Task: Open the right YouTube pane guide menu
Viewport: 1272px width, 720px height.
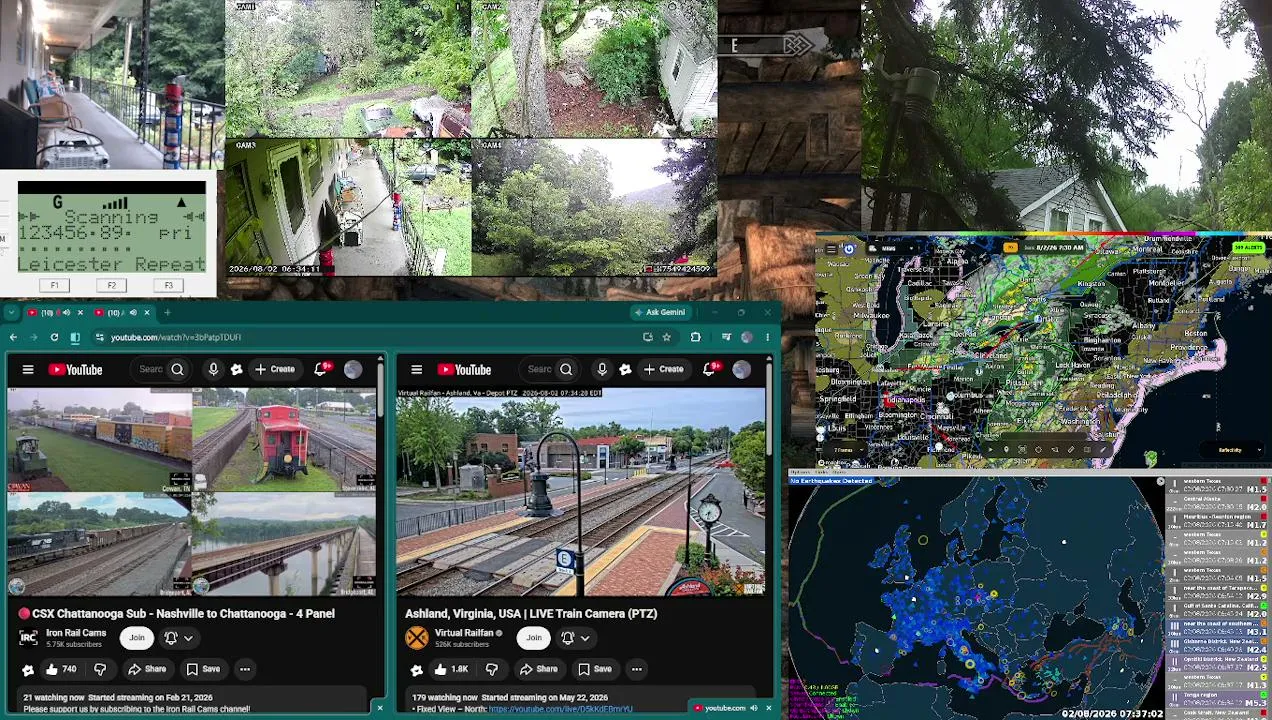Action: (417, 370)
